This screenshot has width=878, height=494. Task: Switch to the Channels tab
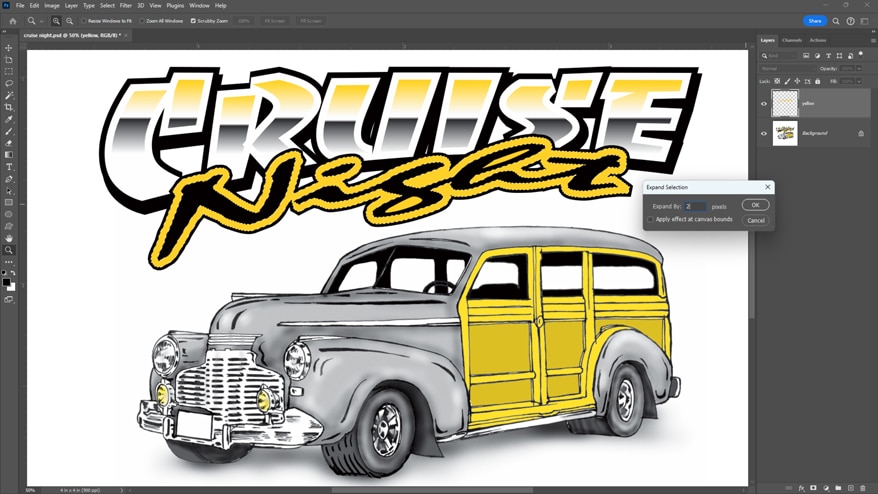(x=792, y=40)
